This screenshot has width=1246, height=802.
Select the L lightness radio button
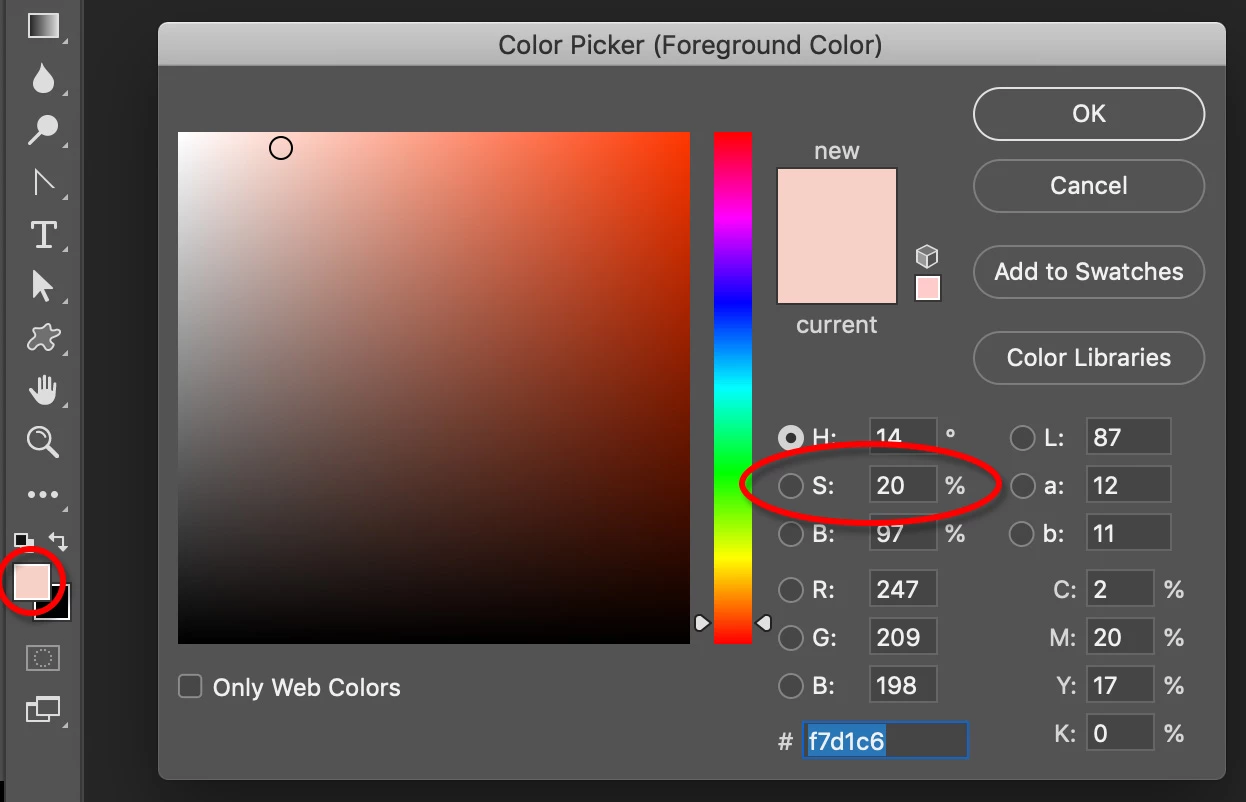click(1022, 438)
